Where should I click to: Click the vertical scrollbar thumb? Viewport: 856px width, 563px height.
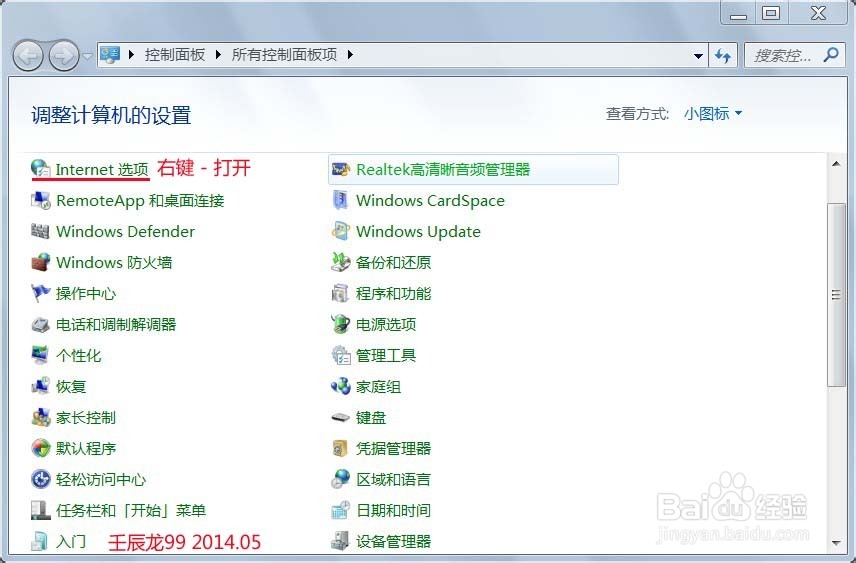[836, 295]
